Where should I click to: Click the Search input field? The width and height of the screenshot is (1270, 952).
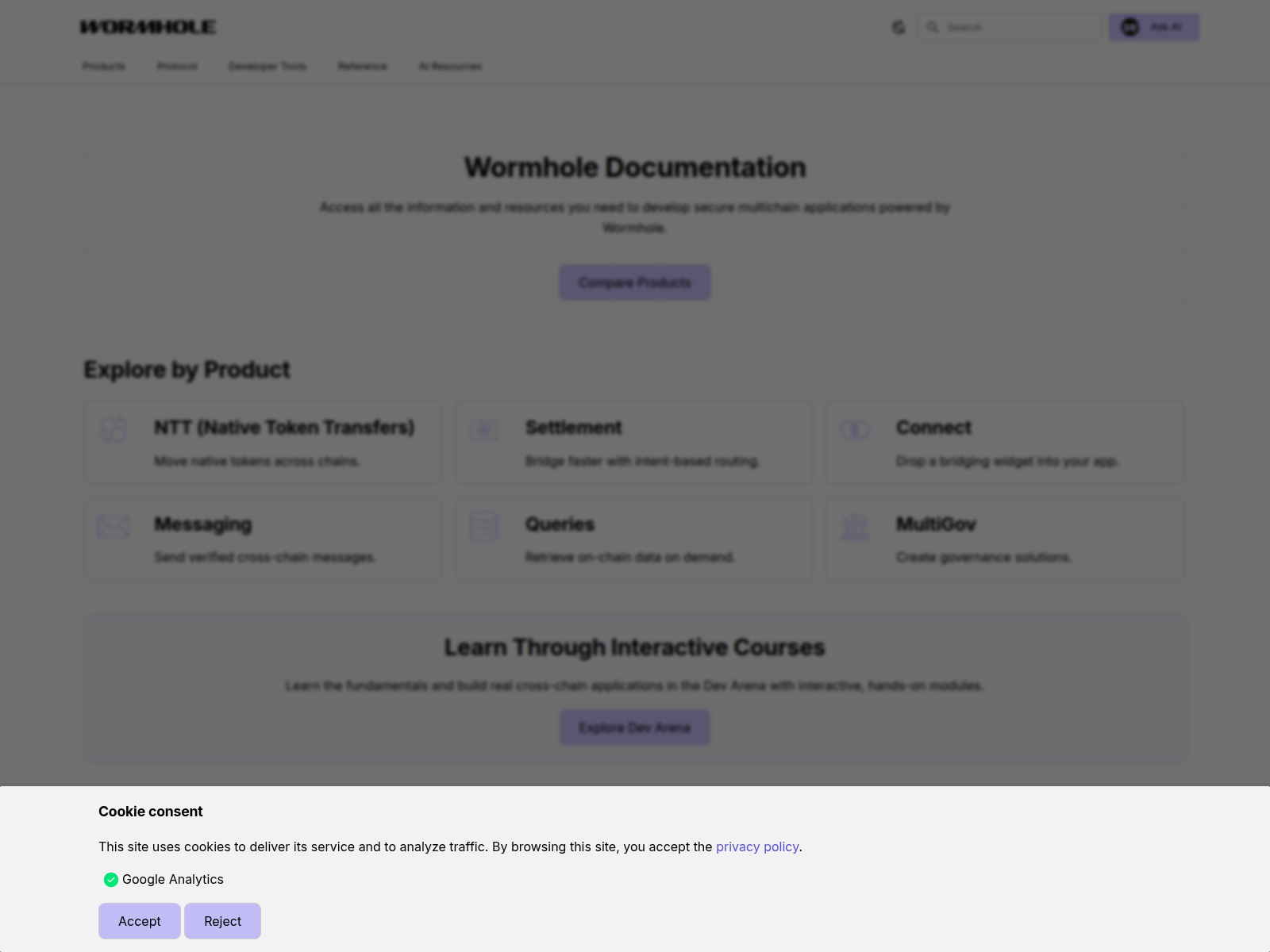[x=1009, y=27]
